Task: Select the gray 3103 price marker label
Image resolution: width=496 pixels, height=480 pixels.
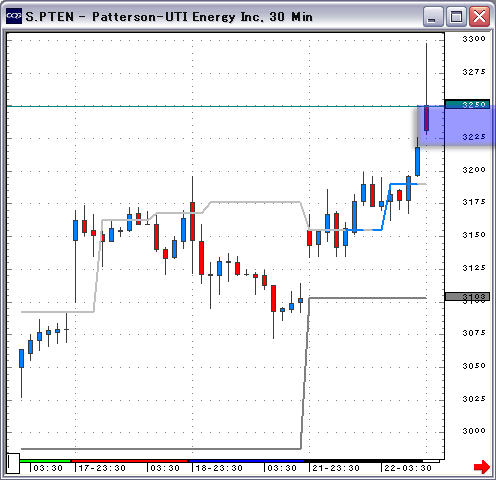Action: click(x=467, y=296)
